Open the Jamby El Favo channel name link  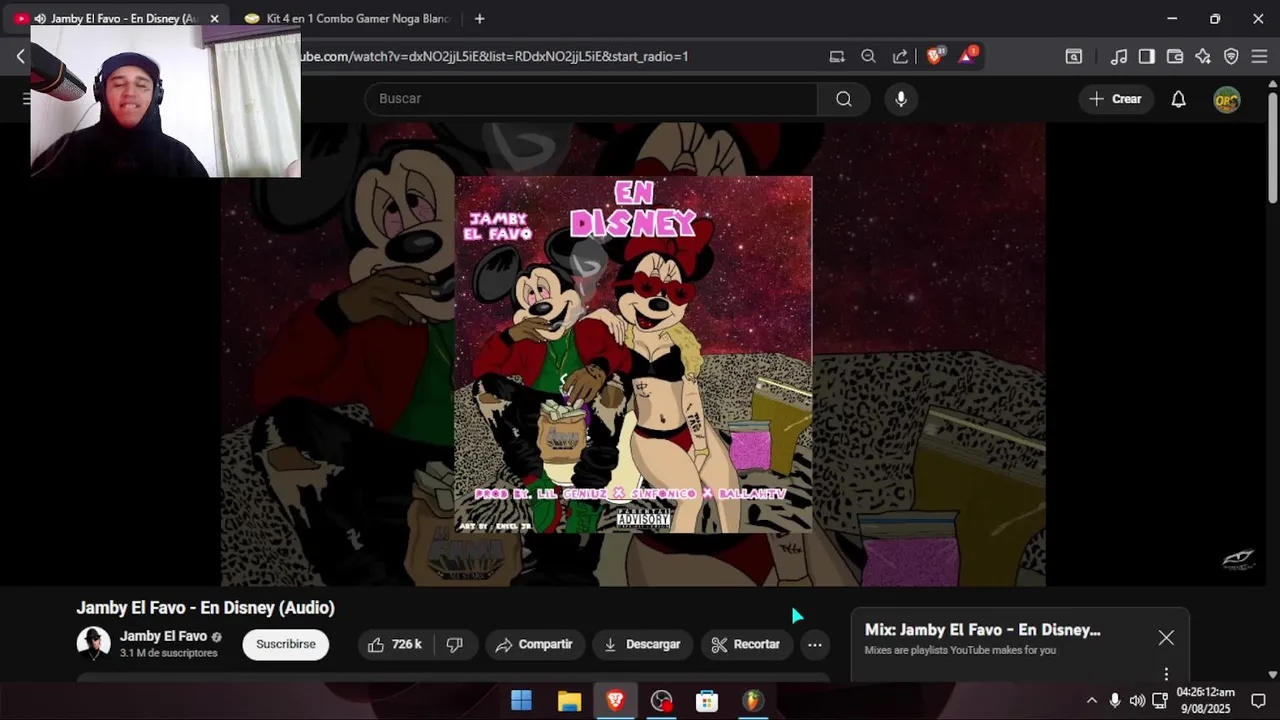tap(163, 636)
